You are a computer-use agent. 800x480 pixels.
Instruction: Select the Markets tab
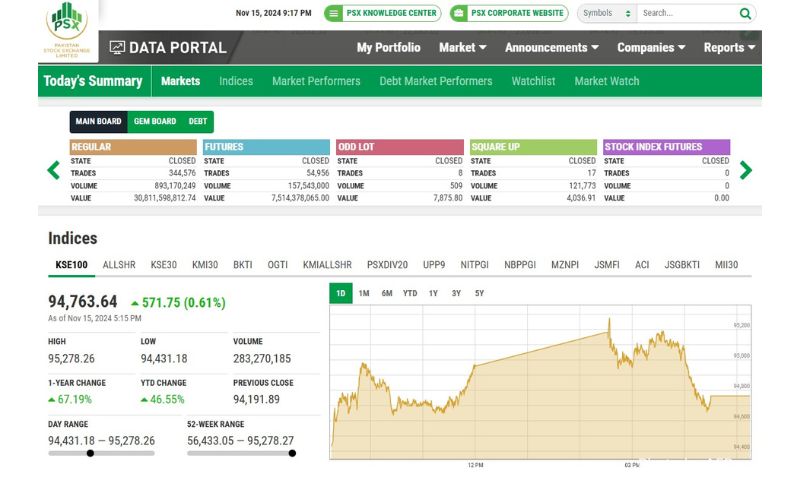pos(181,81)
